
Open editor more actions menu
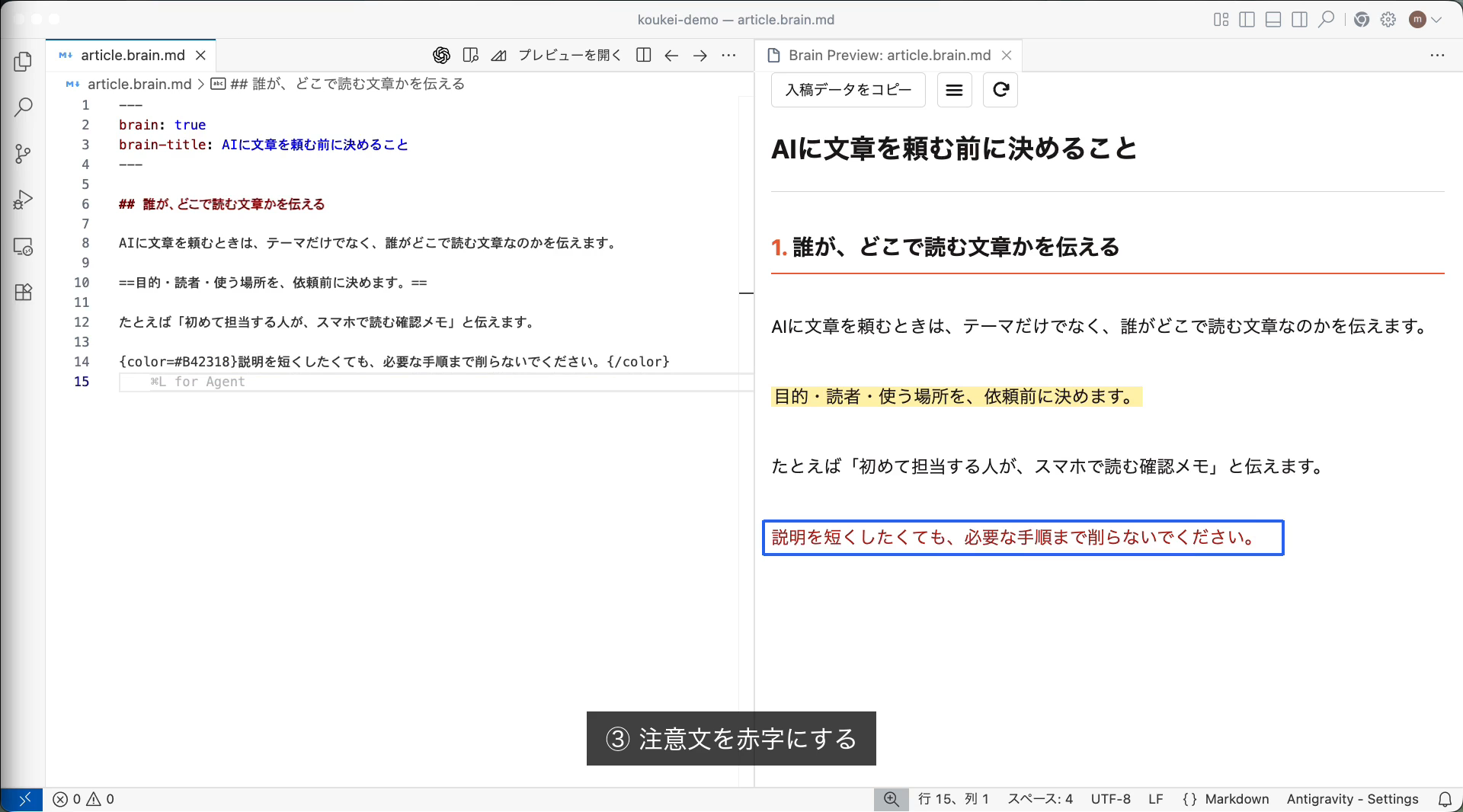729,56
